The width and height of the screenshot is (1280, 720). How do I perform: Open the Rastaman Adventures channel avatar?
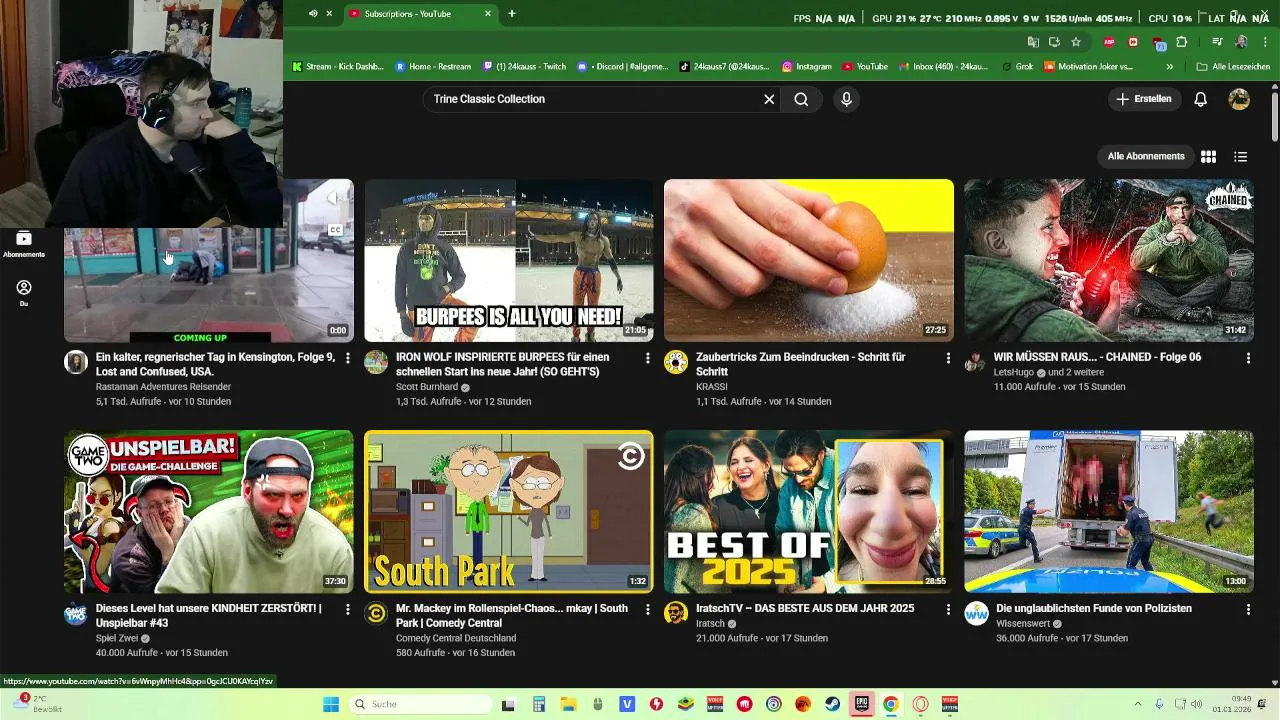click(76, 362)
